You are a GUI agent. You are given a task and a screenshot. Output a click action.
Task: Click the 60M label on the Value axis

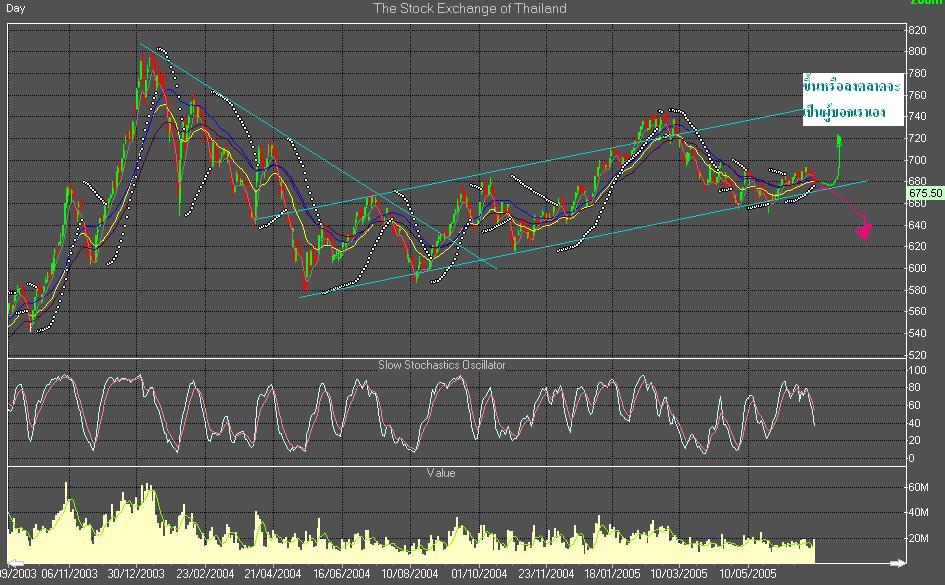918,487
